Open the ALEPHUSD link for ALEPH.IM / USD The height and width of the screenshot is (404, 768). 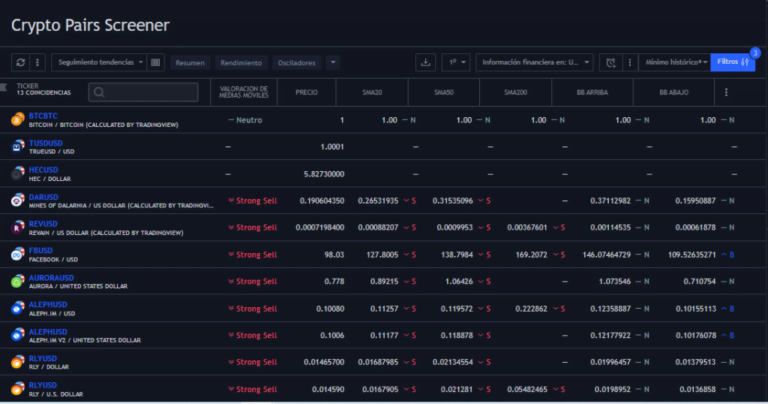(48, 305)
